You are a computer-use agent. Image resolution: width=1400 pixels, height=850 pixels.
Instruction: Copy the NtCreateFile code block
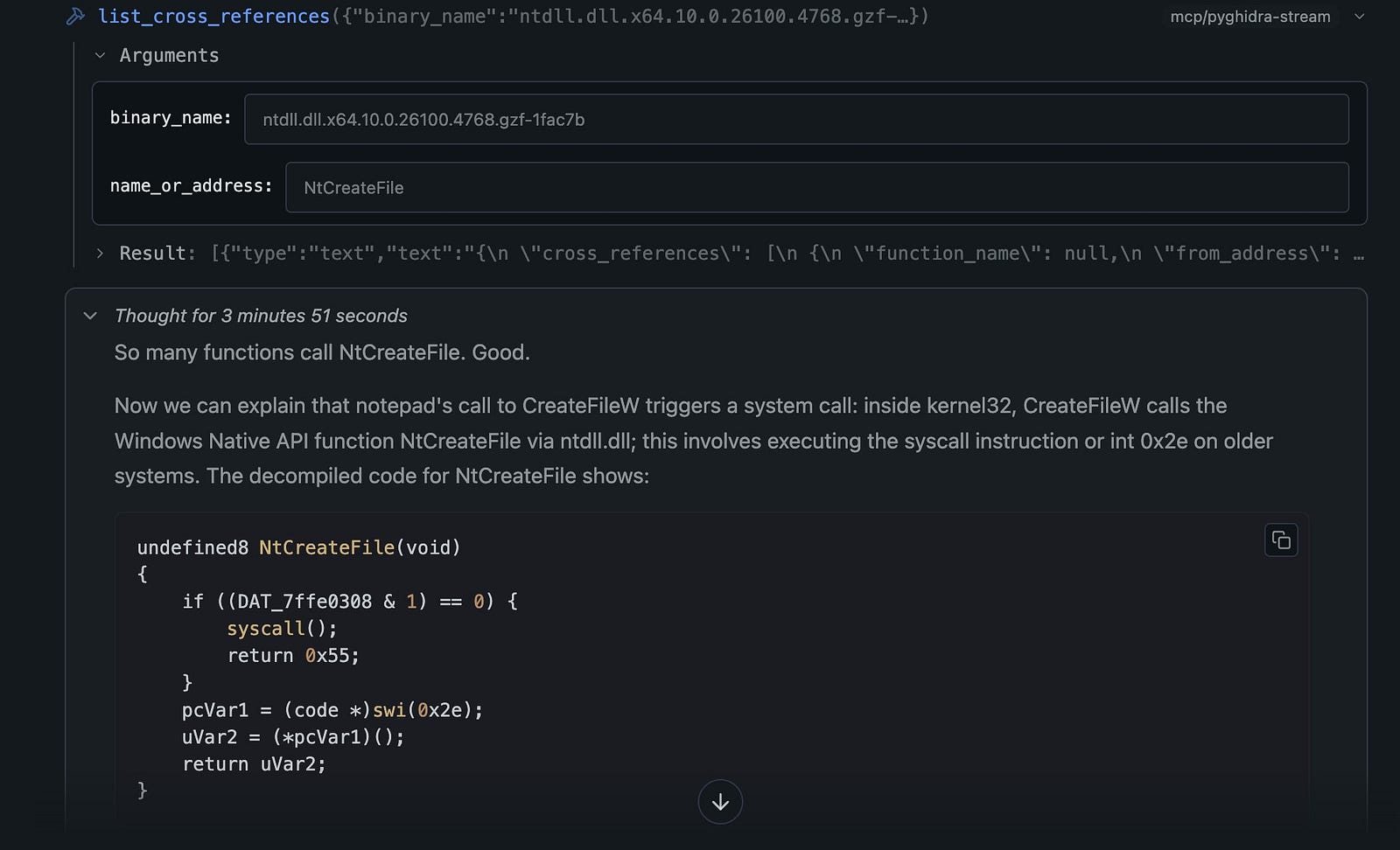tap(1281, 540)
